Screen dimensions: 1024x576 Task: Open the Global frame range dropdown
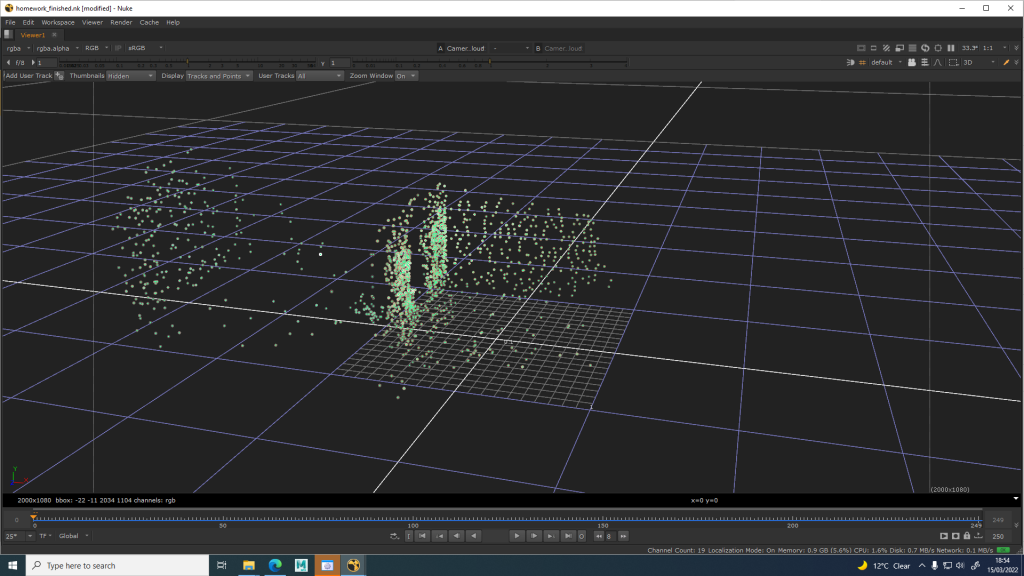coord(73,536)
